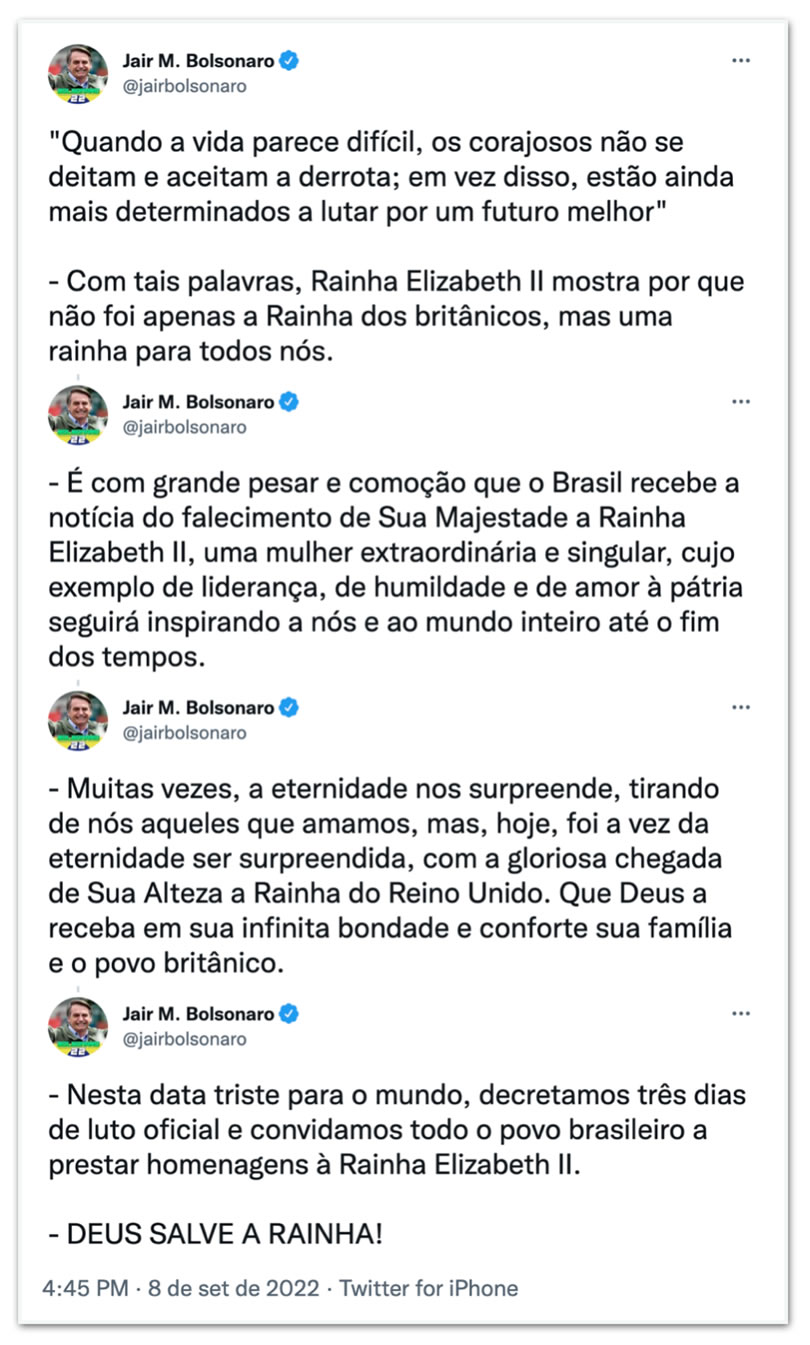Click @jairbolsonaro handle in the second tweet
The image size is (810, 1345).
click(184, 427)
